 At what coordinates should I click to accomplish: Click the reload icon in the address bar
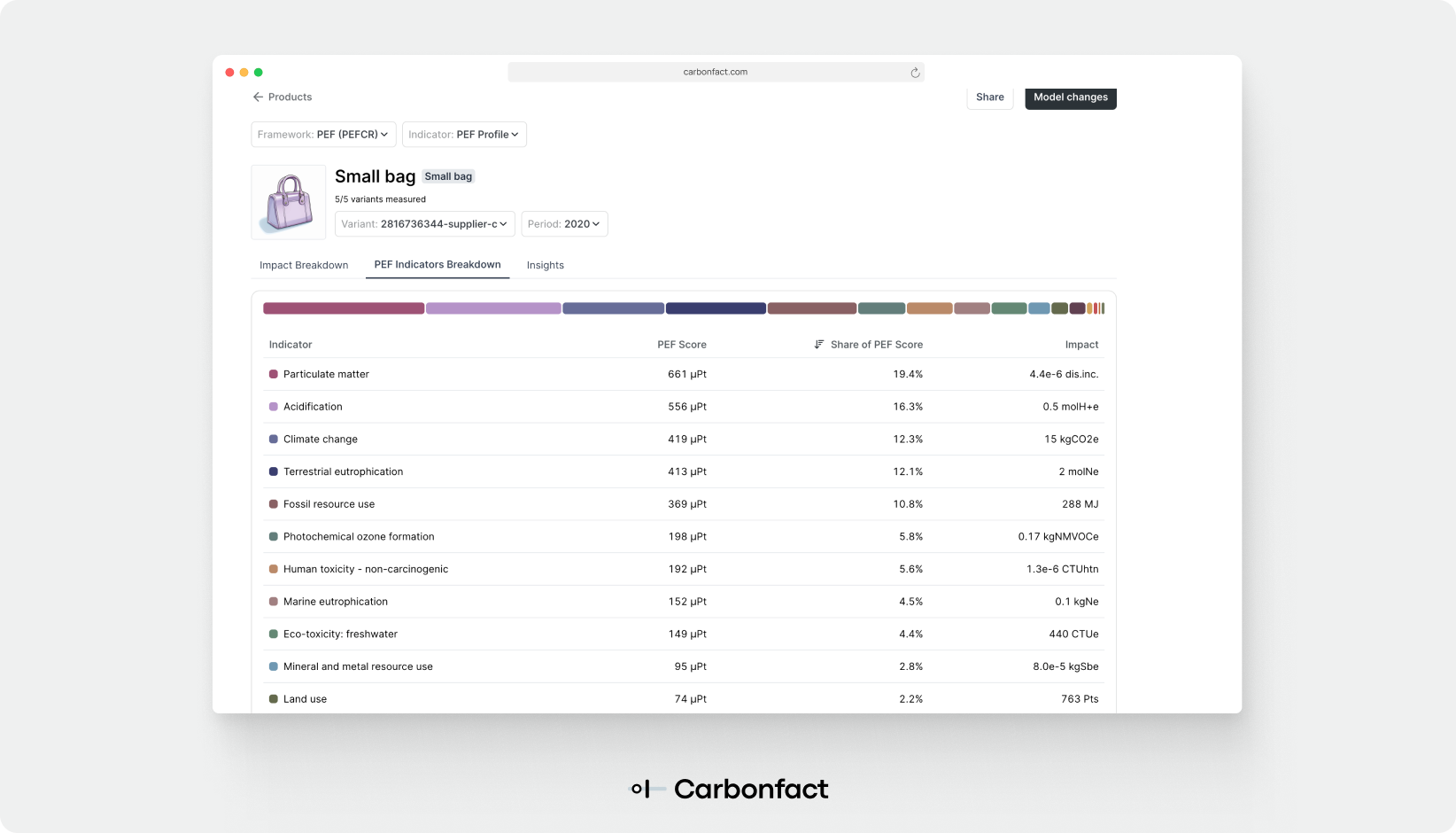tap(915, 72)
